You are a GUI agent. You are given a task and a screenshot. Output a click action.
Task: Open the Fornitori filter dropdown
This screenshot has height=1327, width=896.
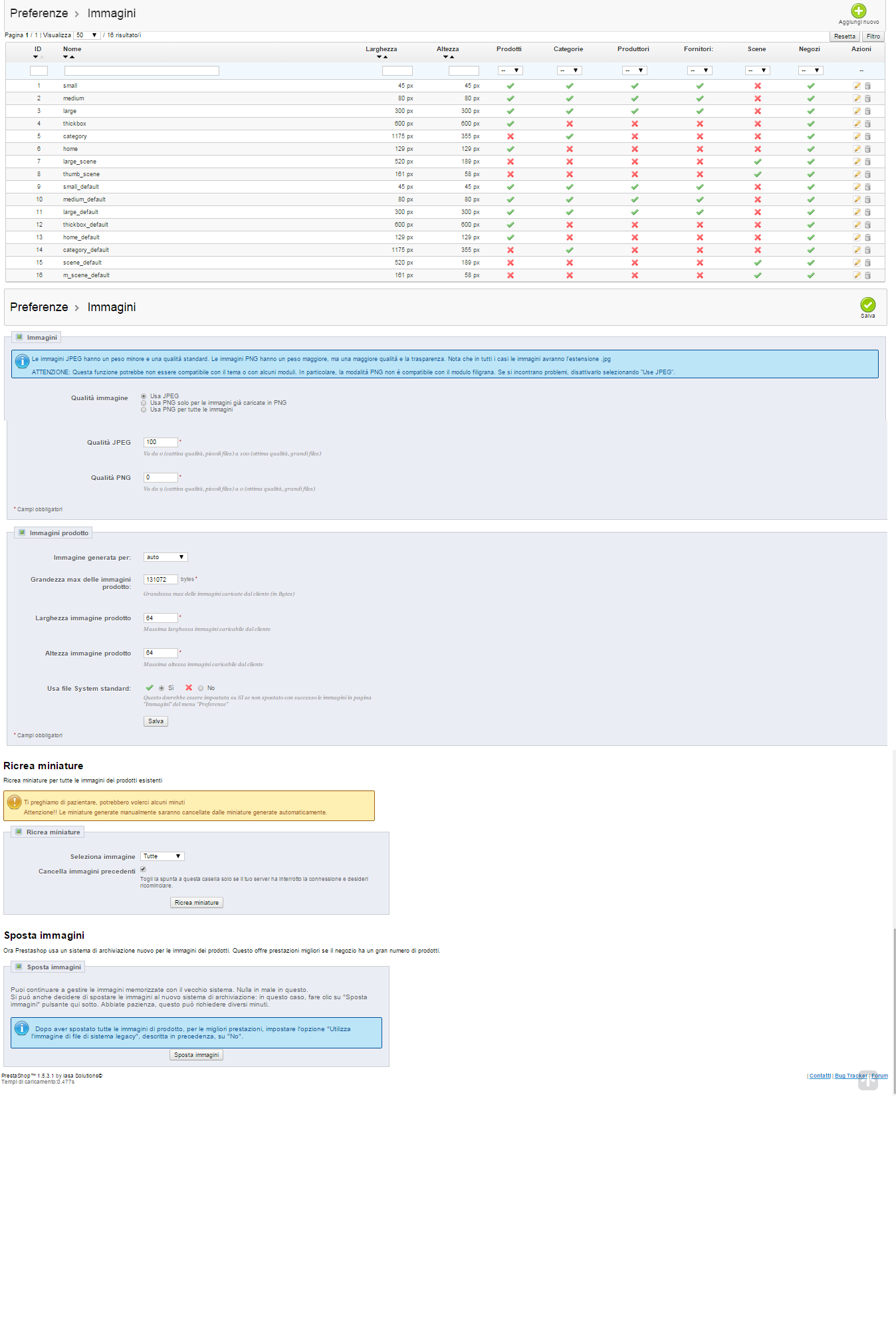pyautogui.click(x=700, y=70)
